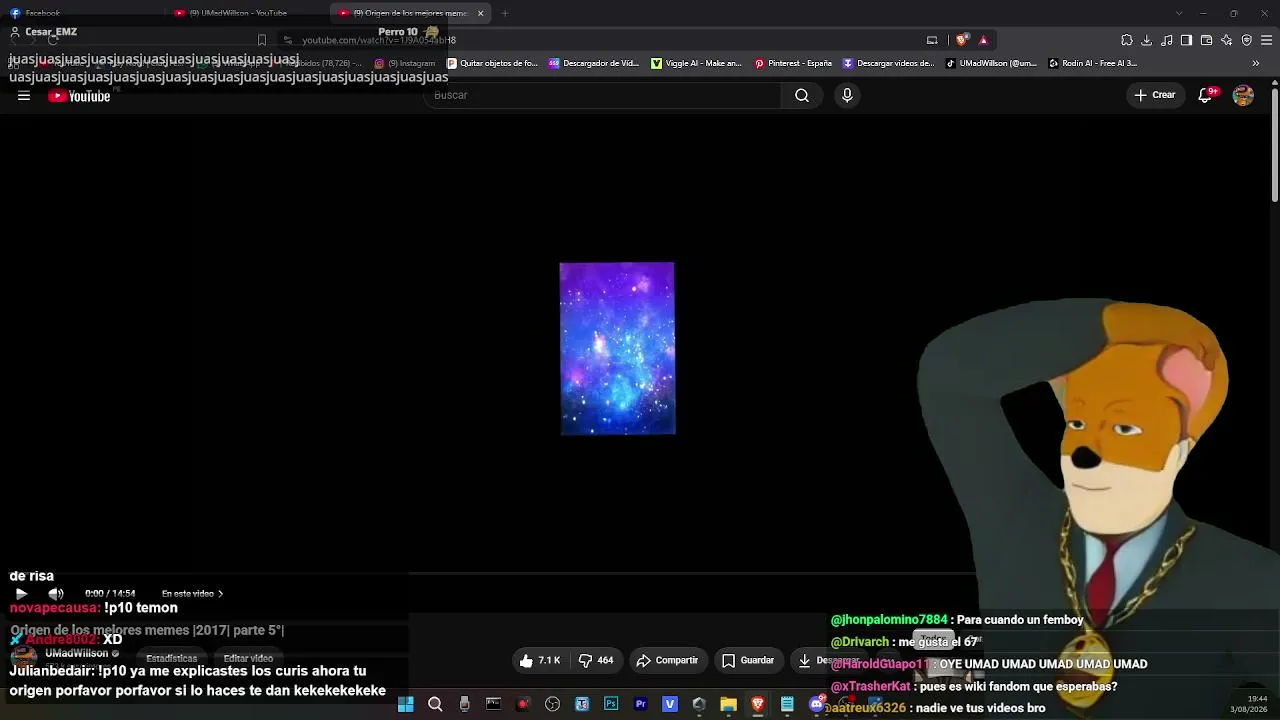Open the YouTube account avatar menu
This screenshot has width=1280, height=720.
1243,95
